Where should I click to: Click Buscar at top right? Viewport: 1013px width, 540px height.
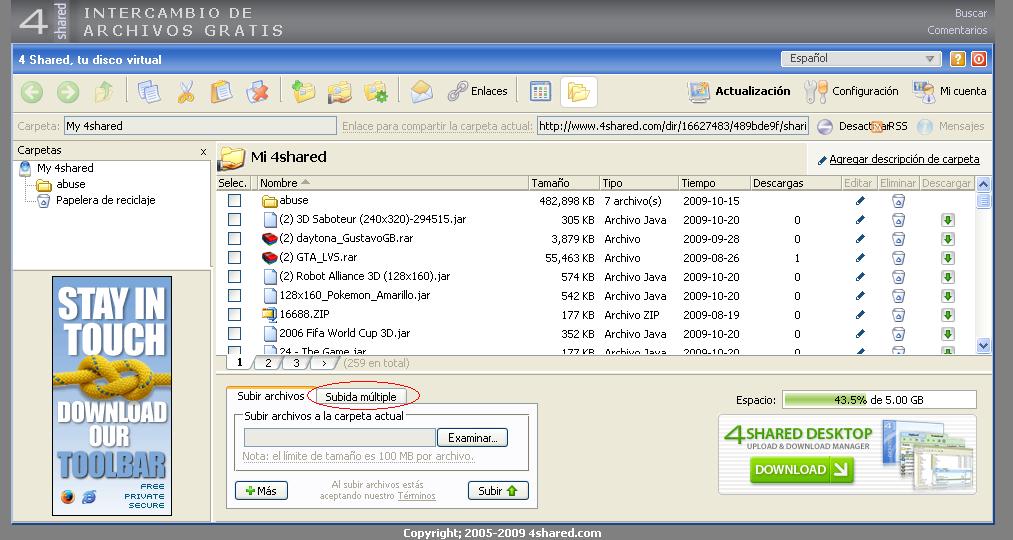tap(971, 13)
